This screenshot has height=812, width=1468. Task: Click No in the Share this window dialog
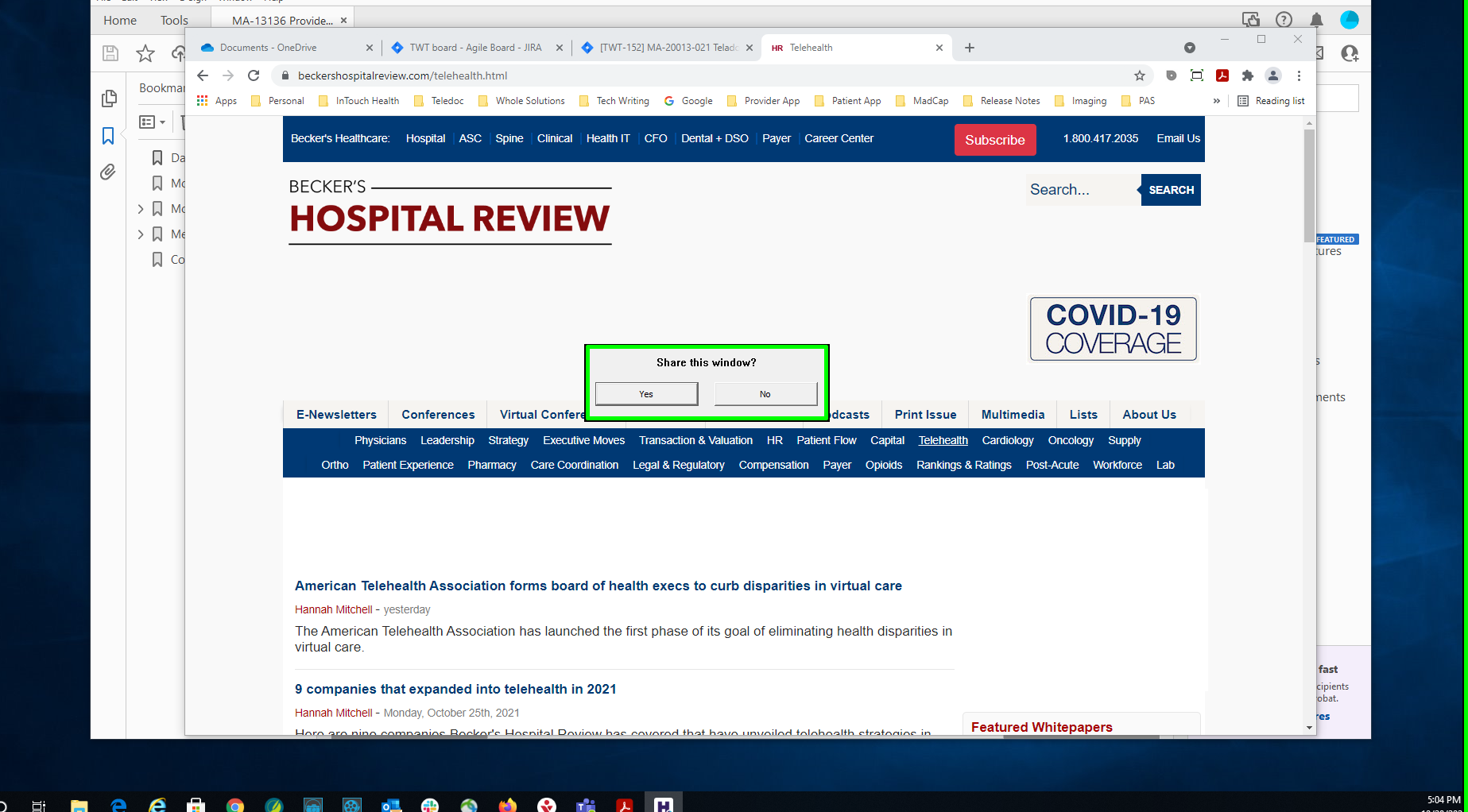[x=765, y=394]
